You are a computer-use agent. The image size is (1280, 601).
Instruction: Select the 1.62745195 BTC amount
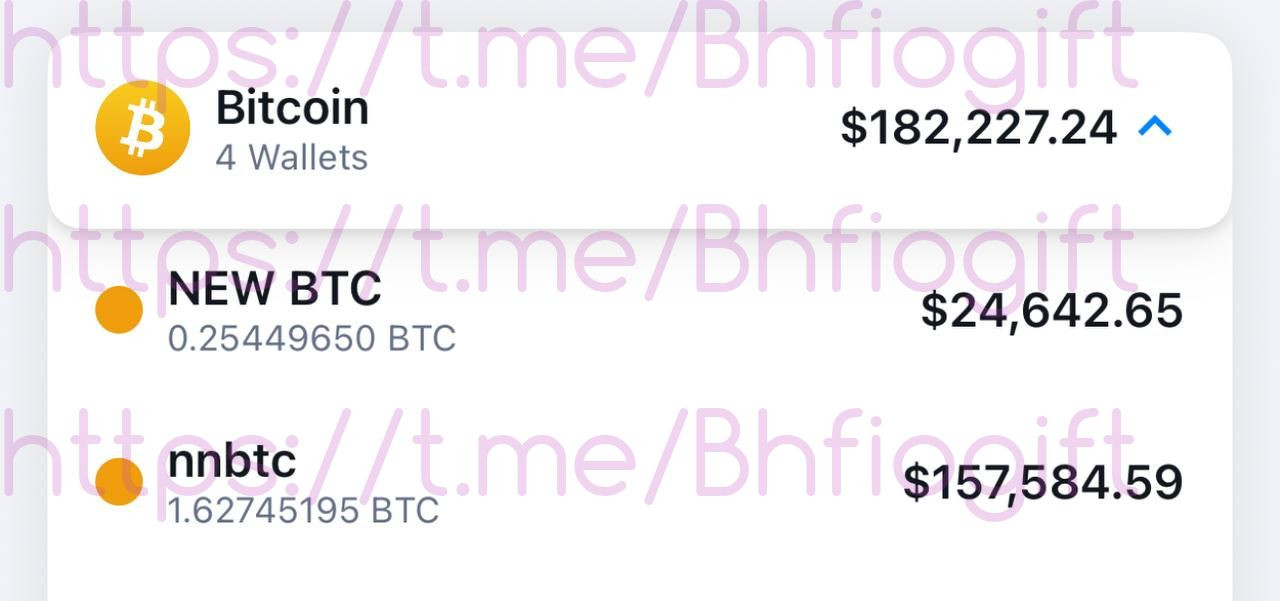[304, 511]
